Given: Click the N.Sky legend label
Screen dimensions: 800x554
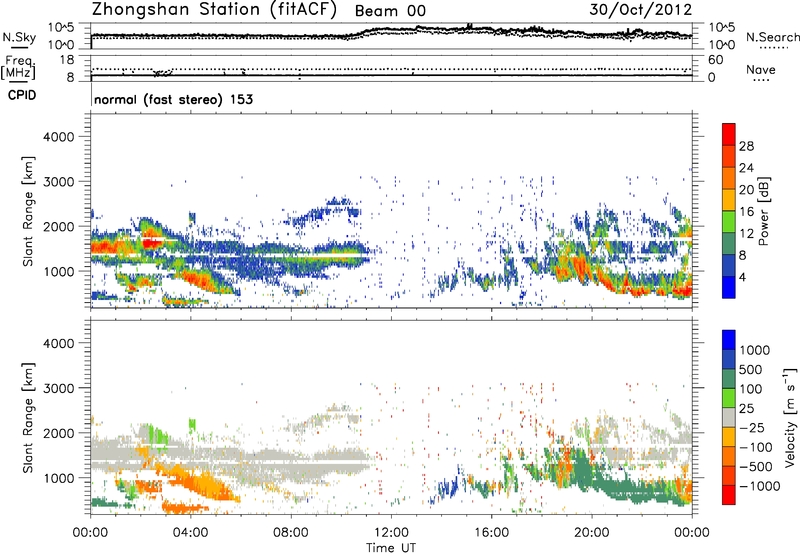Looking at the screenshot, I should tap(19, 37).
